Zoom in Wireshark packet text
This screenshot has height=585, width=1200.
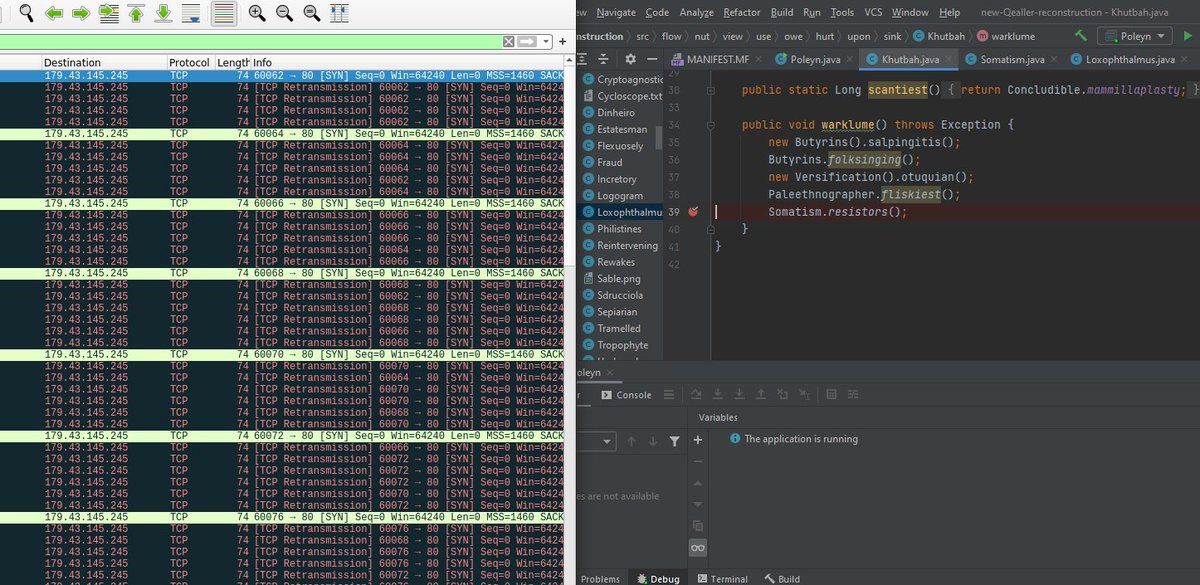point(257,13)
